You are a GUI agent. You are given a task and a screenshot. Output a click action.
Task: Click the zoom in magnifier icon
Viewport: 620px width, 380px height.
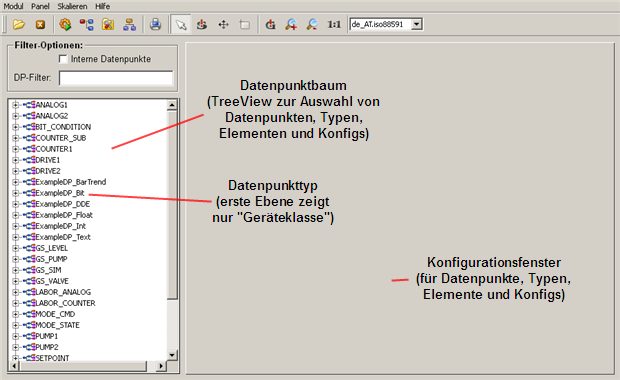291,25
